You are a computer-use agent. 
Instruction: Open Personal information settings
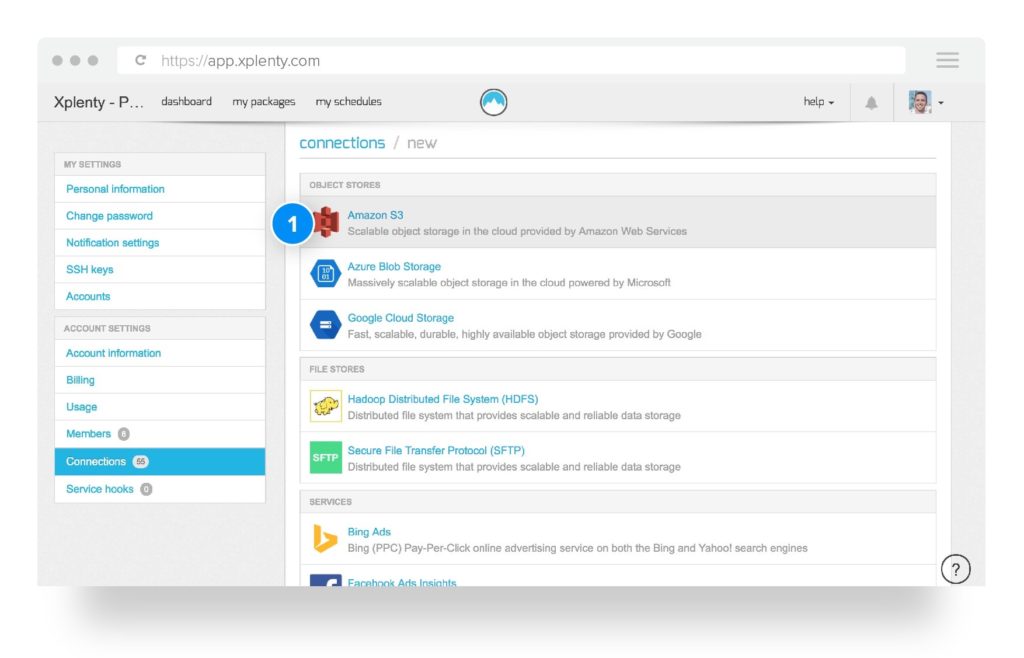point(115,189)
